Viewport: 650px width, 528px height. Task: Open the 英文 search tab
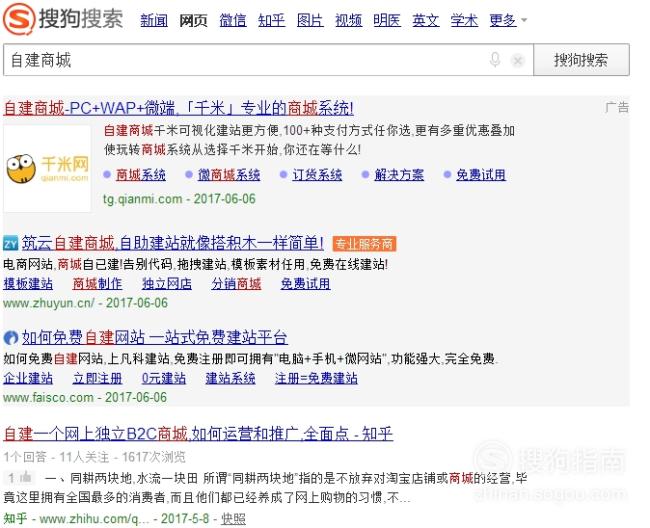426,20
